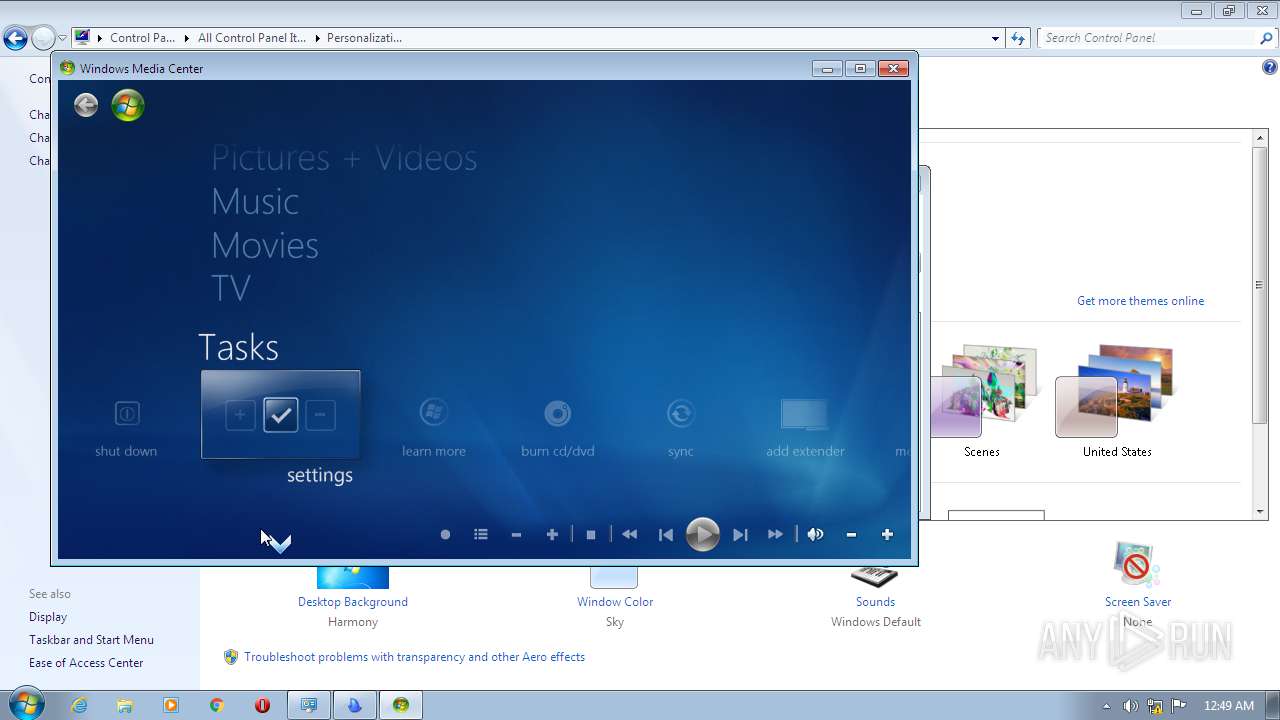Click channel down minus button

(x=516, y=535)
